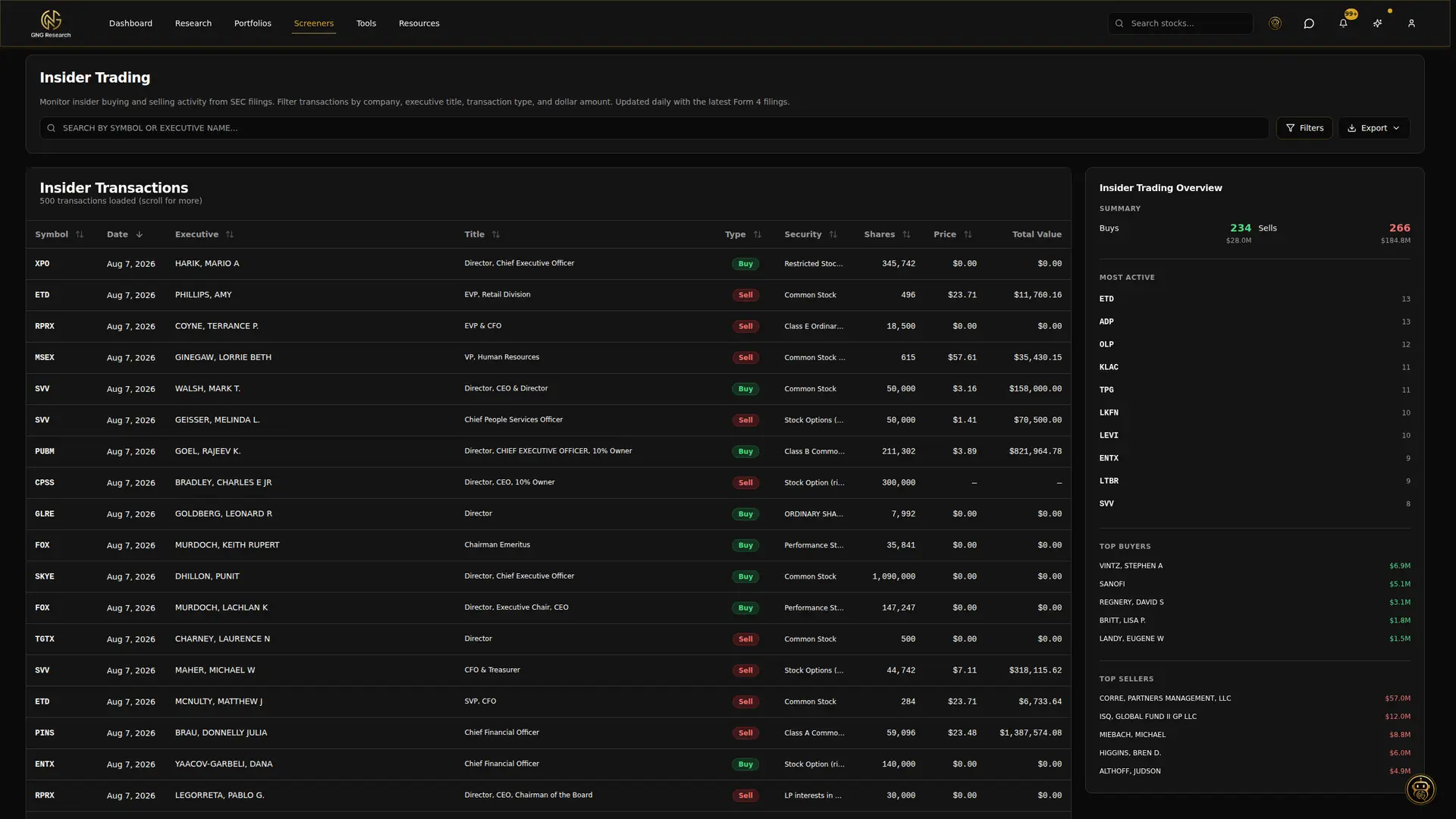
Task: Open the robot chatbot widget icon
Action: tap(1420, 789)
